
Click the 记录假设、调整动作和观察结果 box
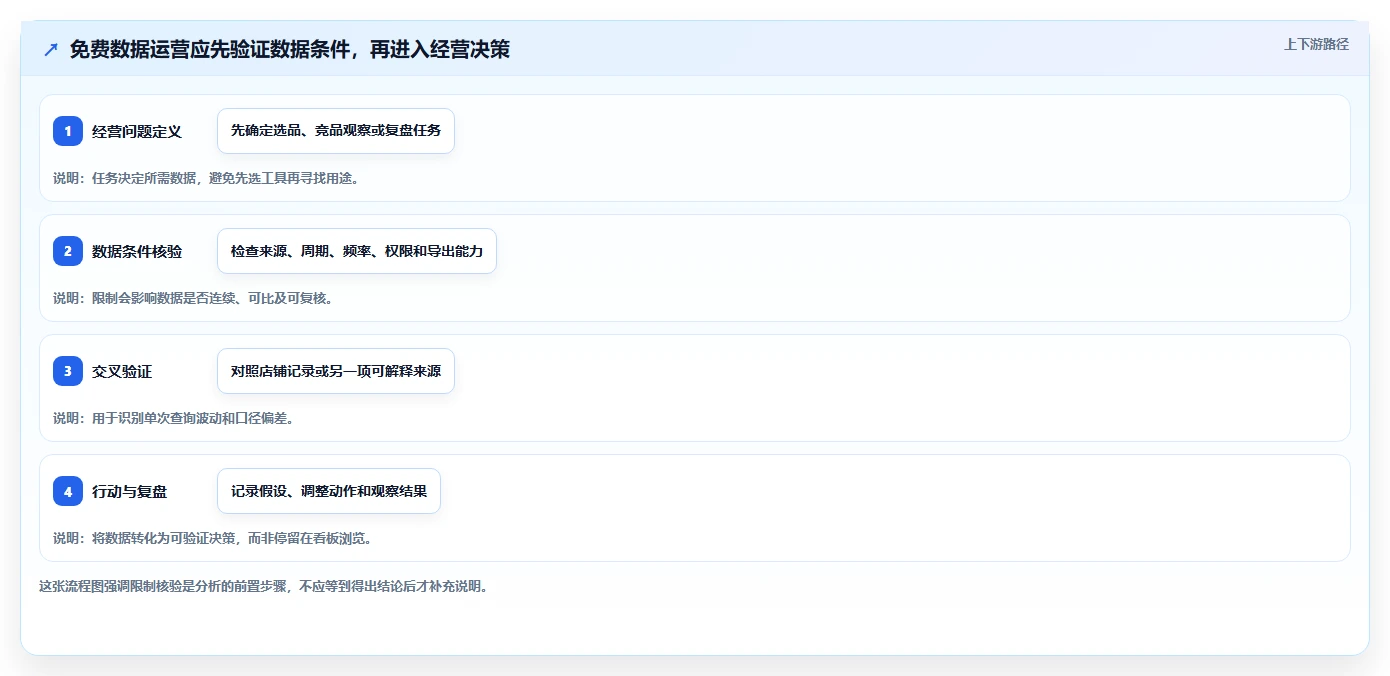pos(329,491)
